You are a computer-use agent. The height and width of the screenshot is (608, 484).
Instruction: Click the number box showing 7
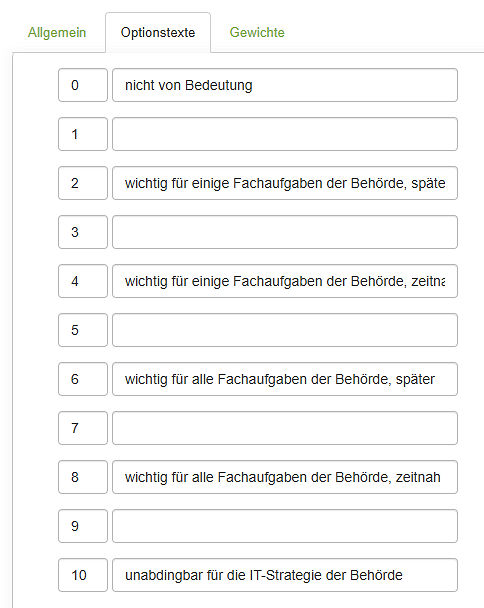[83, 428]
